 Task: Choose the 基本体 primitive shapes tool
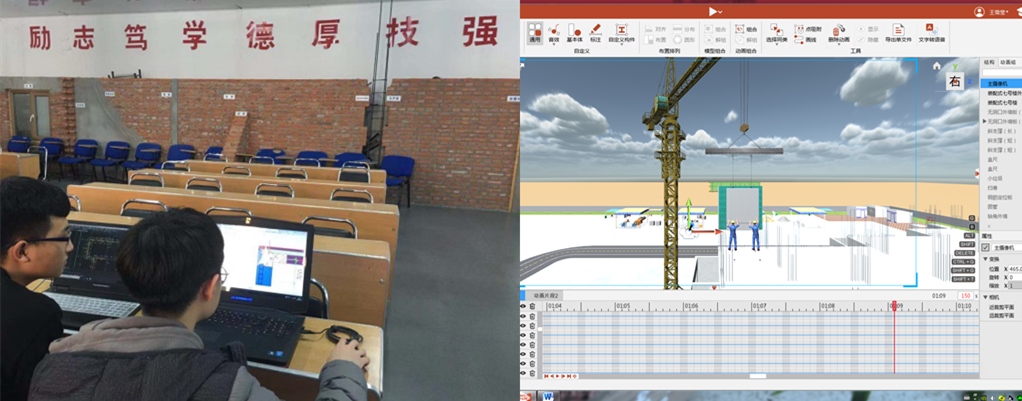tap(574, 33)
